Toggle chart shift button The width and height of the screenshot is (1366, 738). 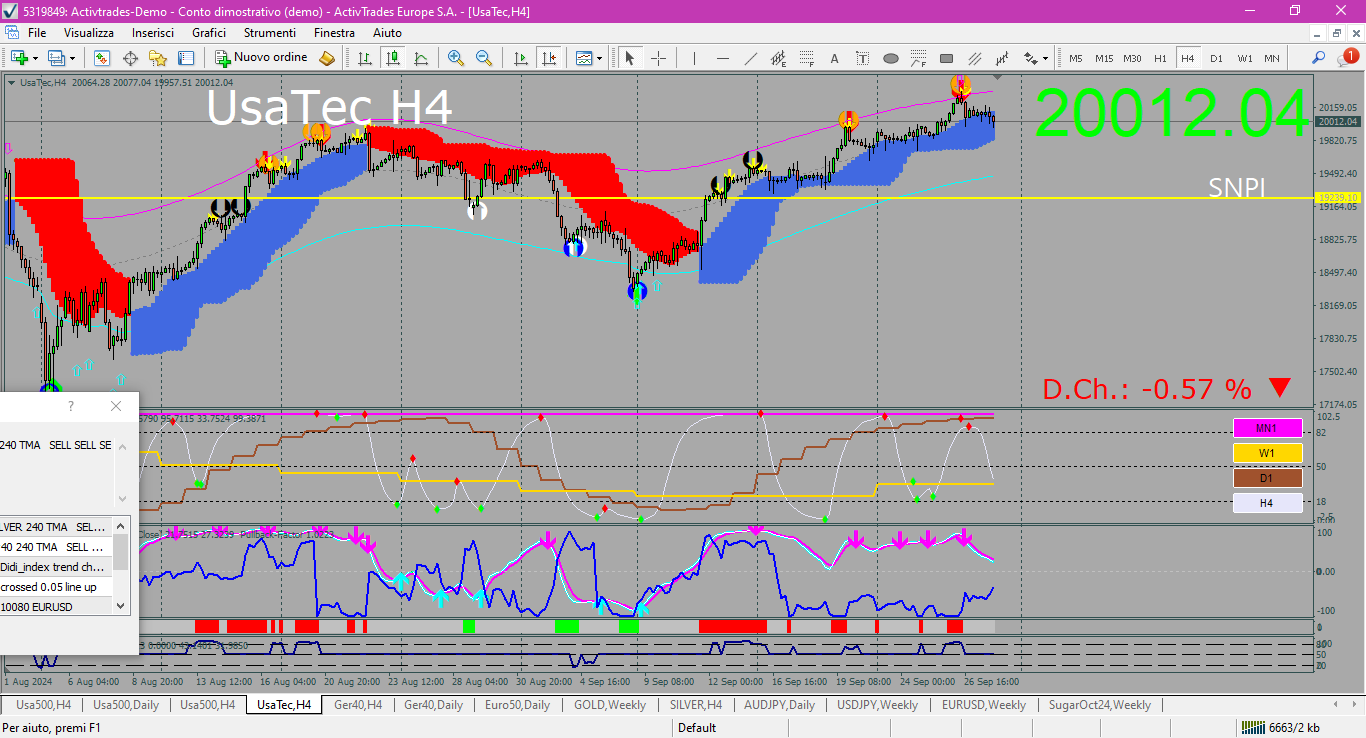click(547, 58)
